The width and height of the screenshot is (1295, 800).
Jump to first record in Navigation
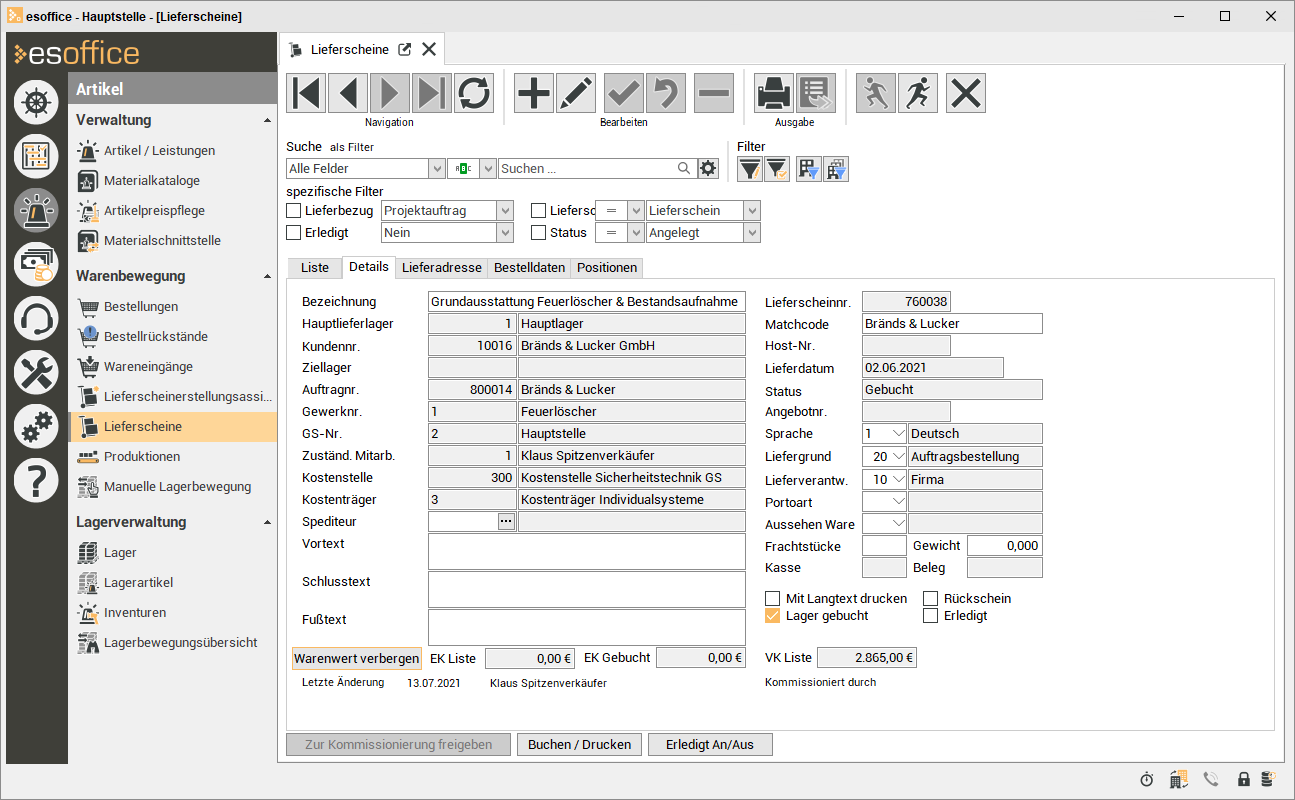pos(307,93)
